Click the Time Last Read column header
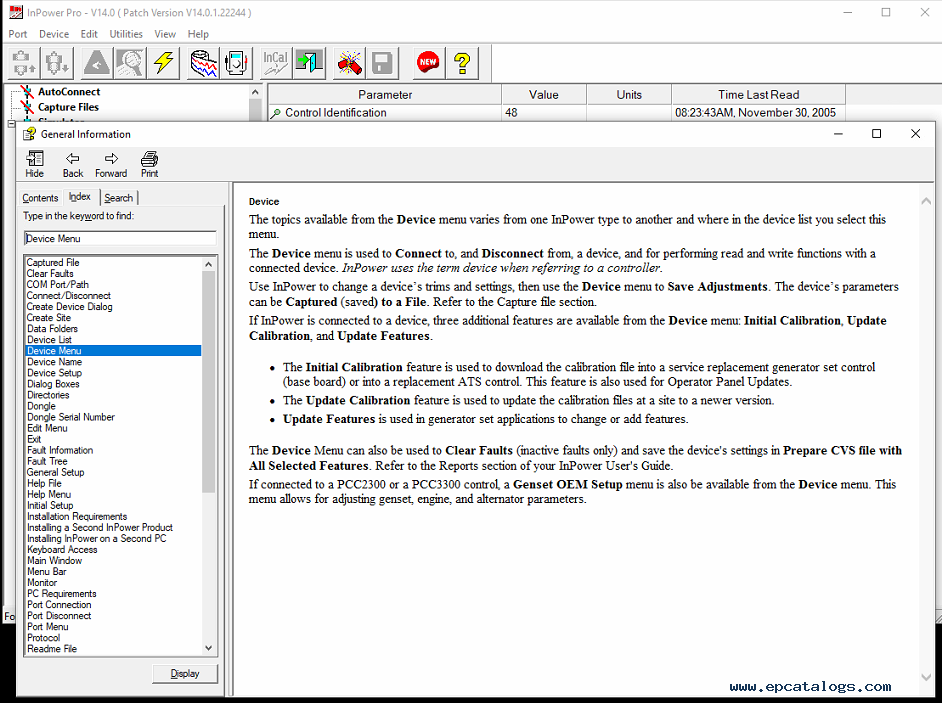 [759, 95]
